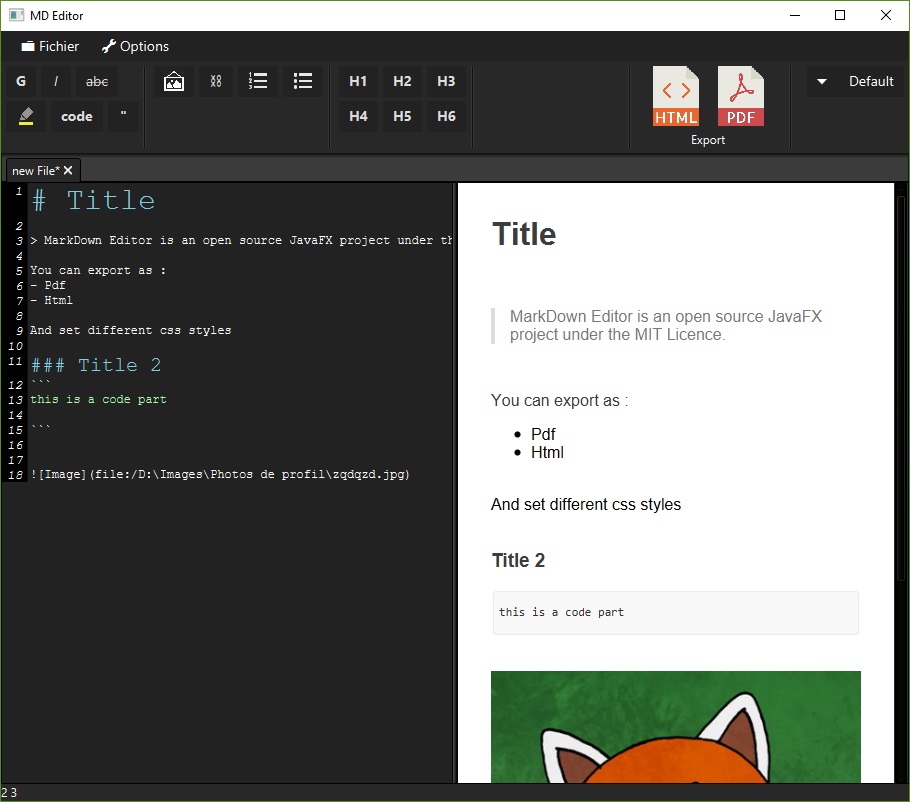Viewport: 910px width, 802px height.
Task: Select the highlighter tool
Action: (x=26, y=117)
